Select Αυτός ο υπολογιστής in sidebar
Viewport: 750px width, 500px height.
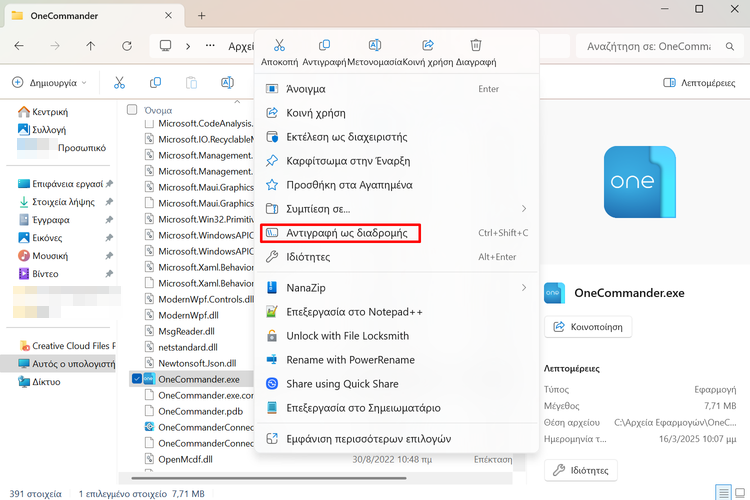(x=58, y=364)
